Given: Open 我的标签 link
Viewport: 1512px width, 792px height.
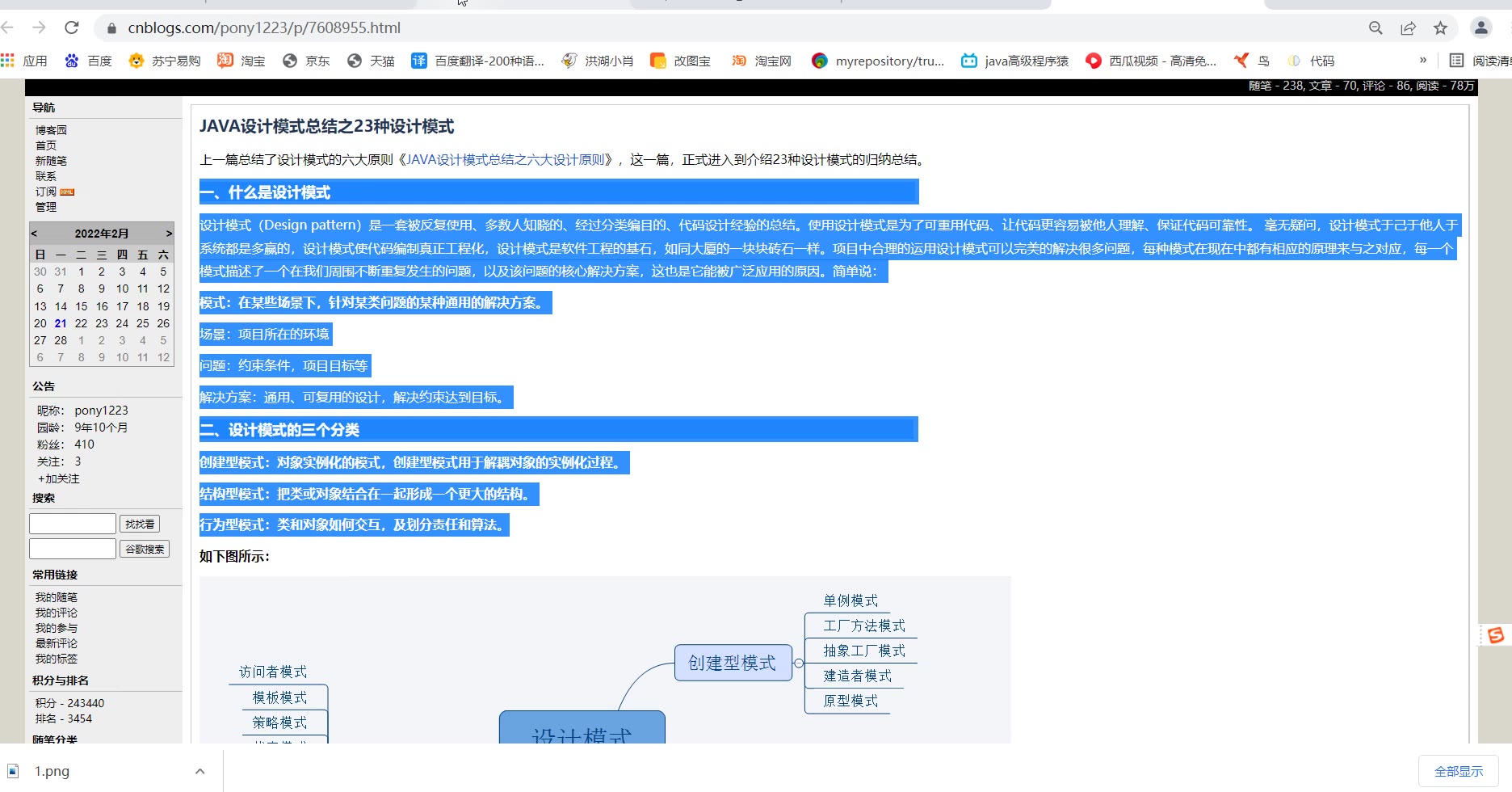Looking at the screenshot, I should [57, 659].
